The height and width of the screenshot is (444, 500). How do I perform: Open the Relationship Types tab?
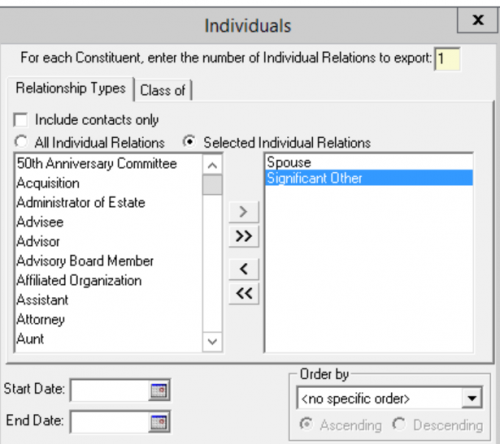click(x=71, y=89)
